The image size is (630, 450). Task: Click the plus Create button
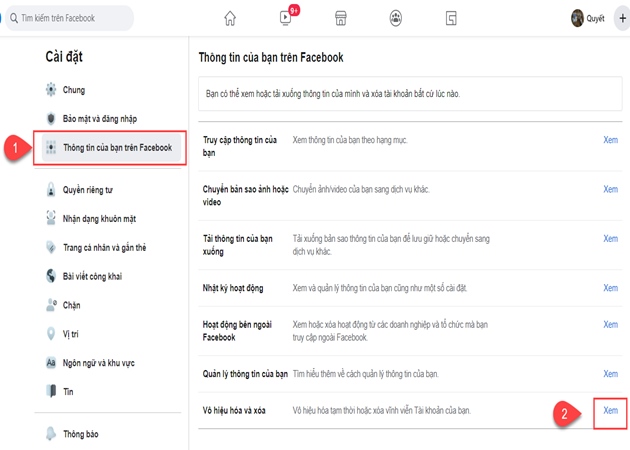(x=622, y=18)
